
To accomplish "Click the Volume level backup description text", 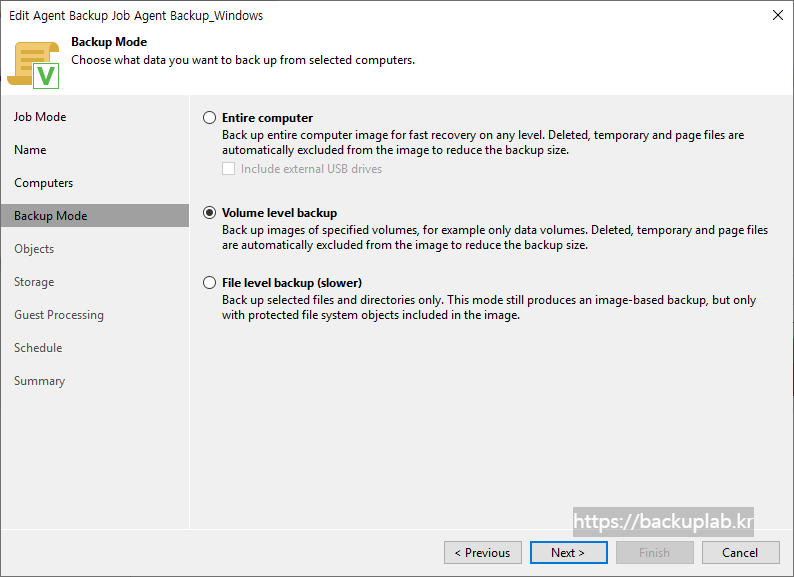I will pyautogui.click(x=495, y=238).
